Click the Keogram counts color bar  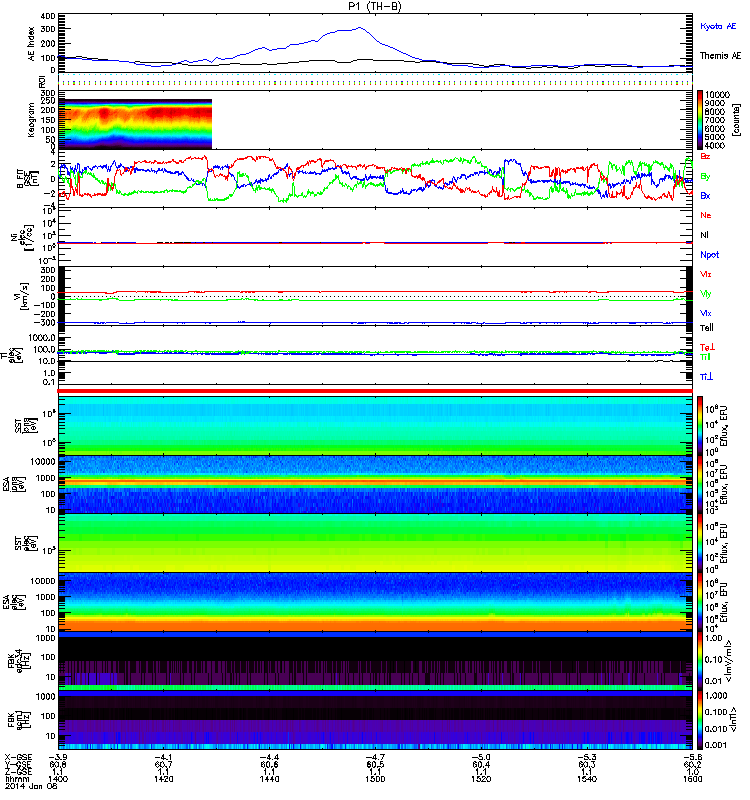700,120
